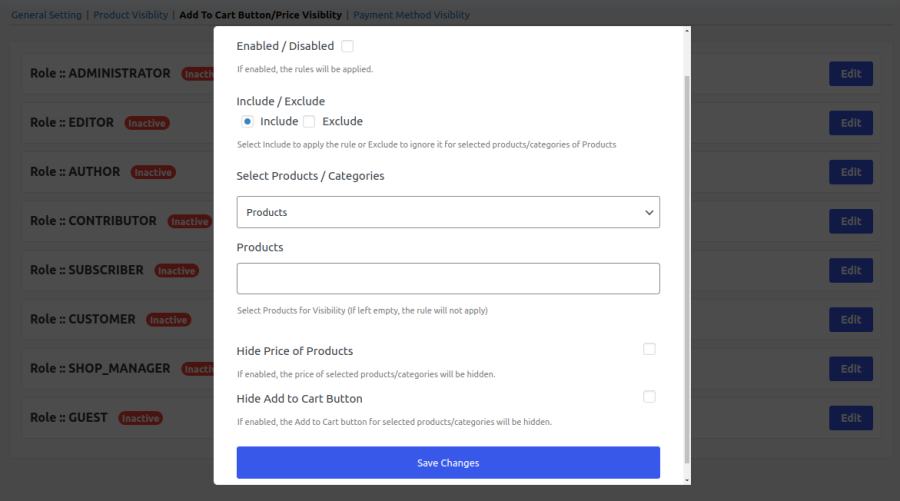Go to the General Setting tab
The width and height of the screenshot is (900, 501).
[x=46, y=15]
